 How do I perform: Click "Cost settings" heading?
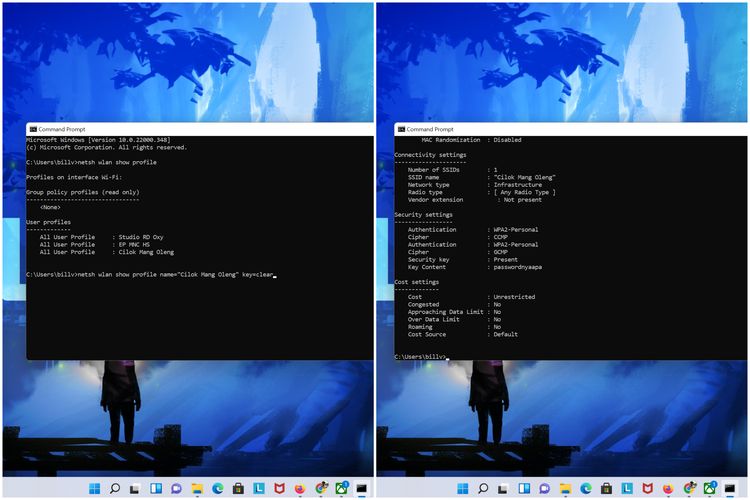click(417, 282)
